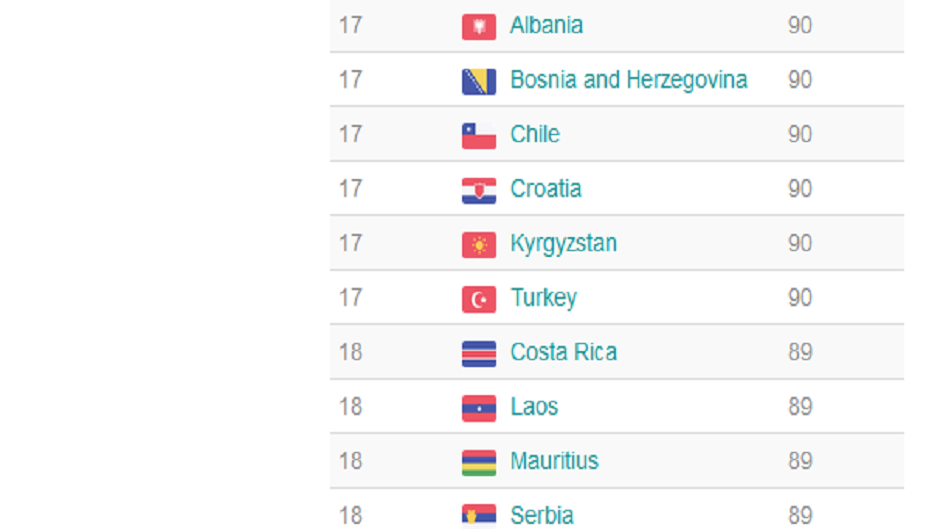This screenshot has width=940, height=529.
Task: Go to the Laos country page
Action: (x=534, y=407)
